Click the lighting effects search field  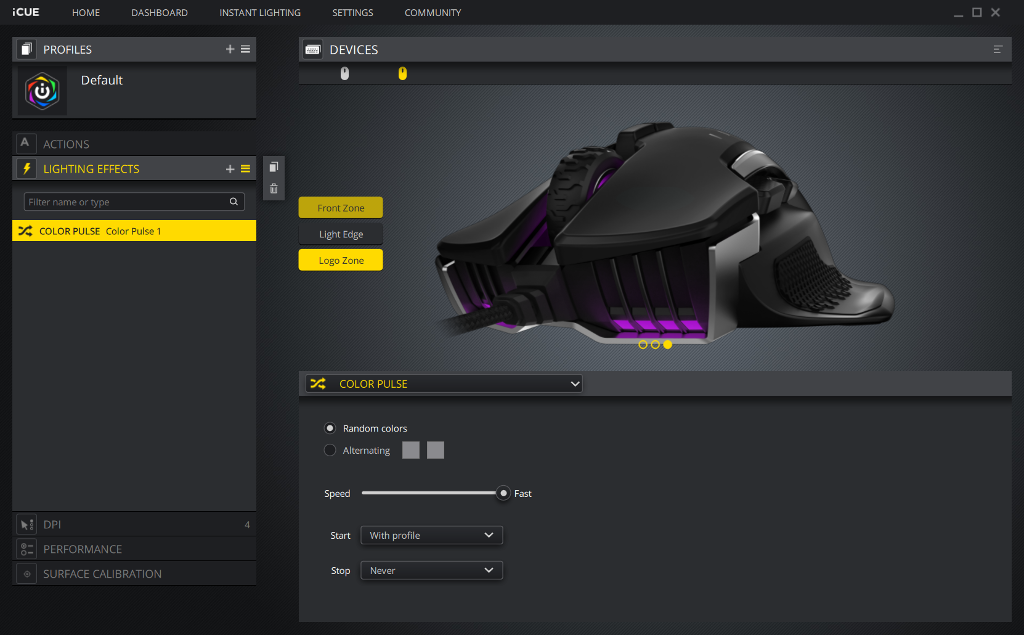click(x=127, y=202)
